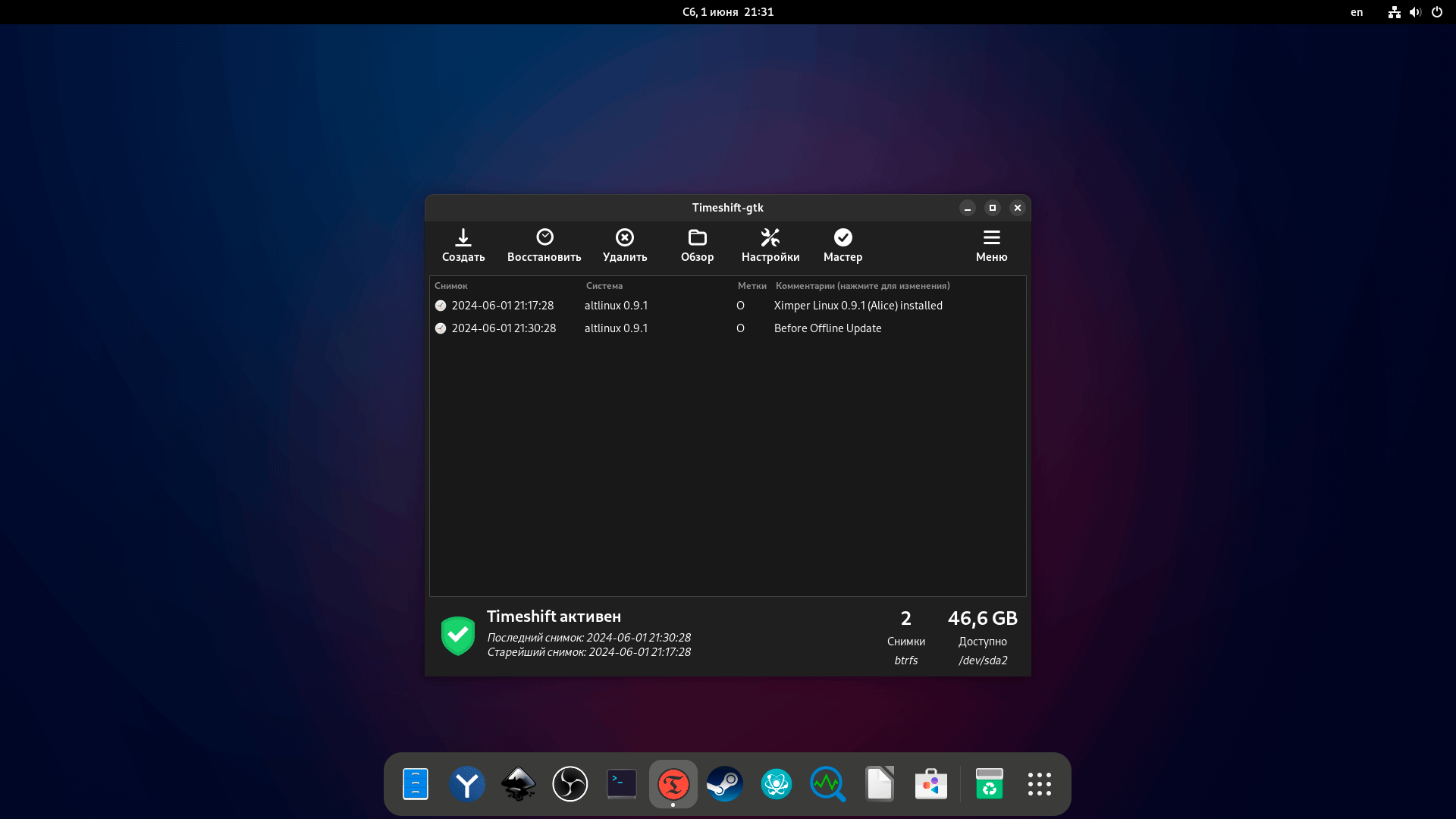The height and width of the screenshot is (819, 1456).
Task: Edit the comment Ximper Linux 0.9.1 installed
Action: [858, 306]
